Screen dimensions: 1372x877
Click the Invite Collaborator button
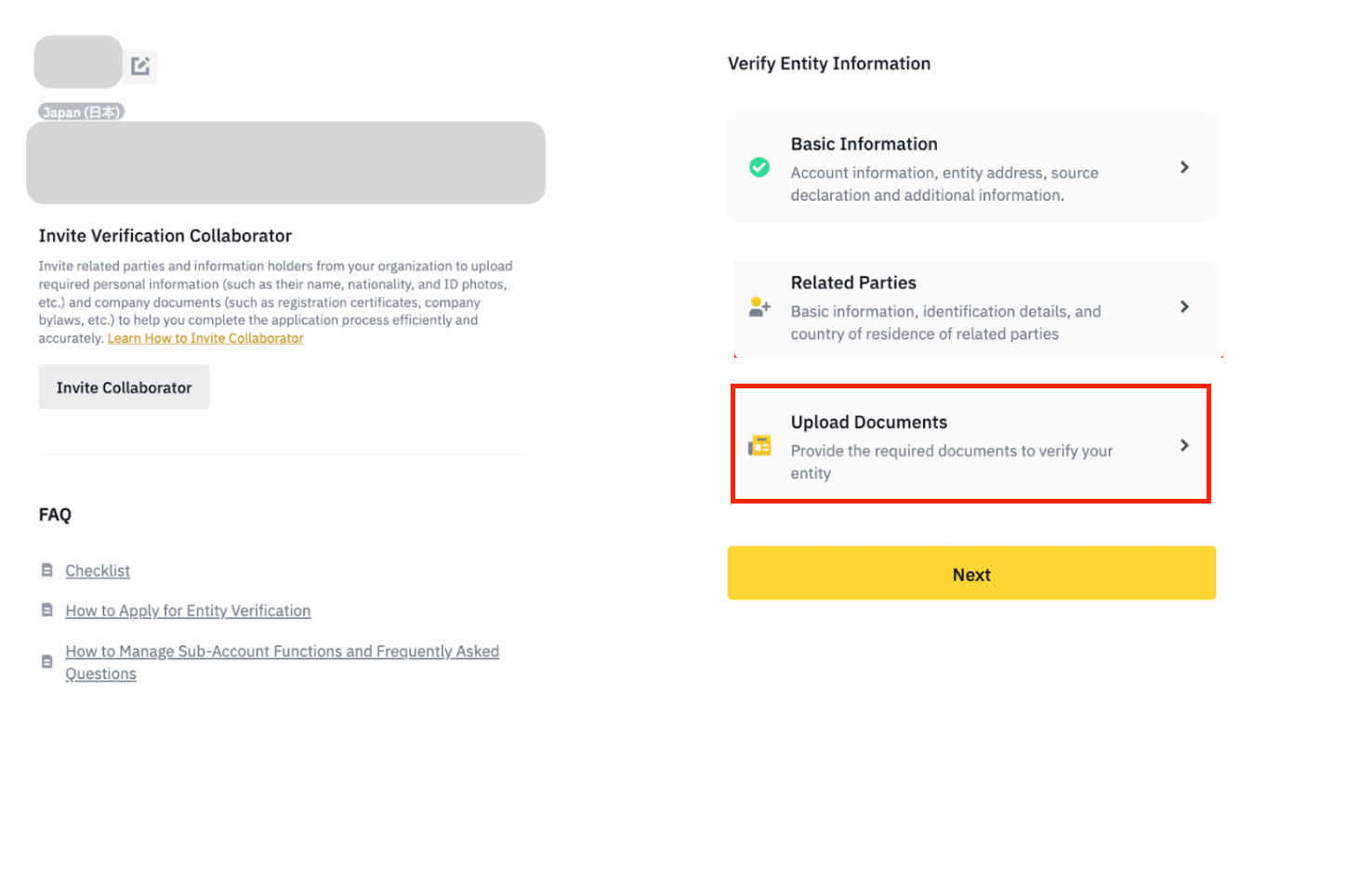pos(124,387)
